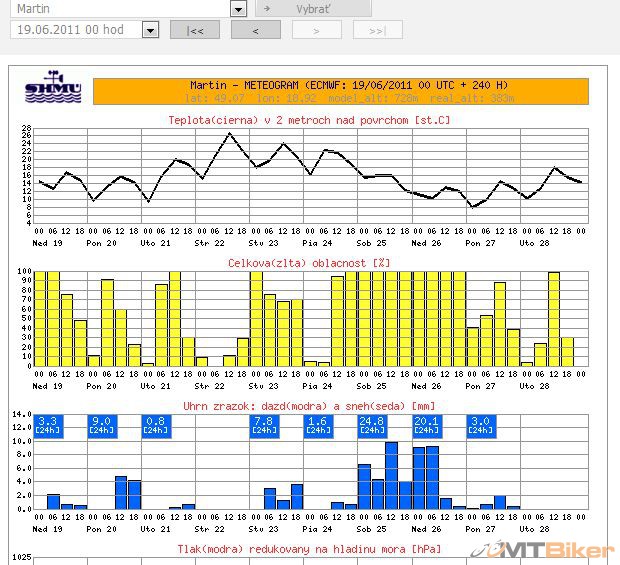
Task: Jump to last forecast with >>| button
Action: pos(377,30)
